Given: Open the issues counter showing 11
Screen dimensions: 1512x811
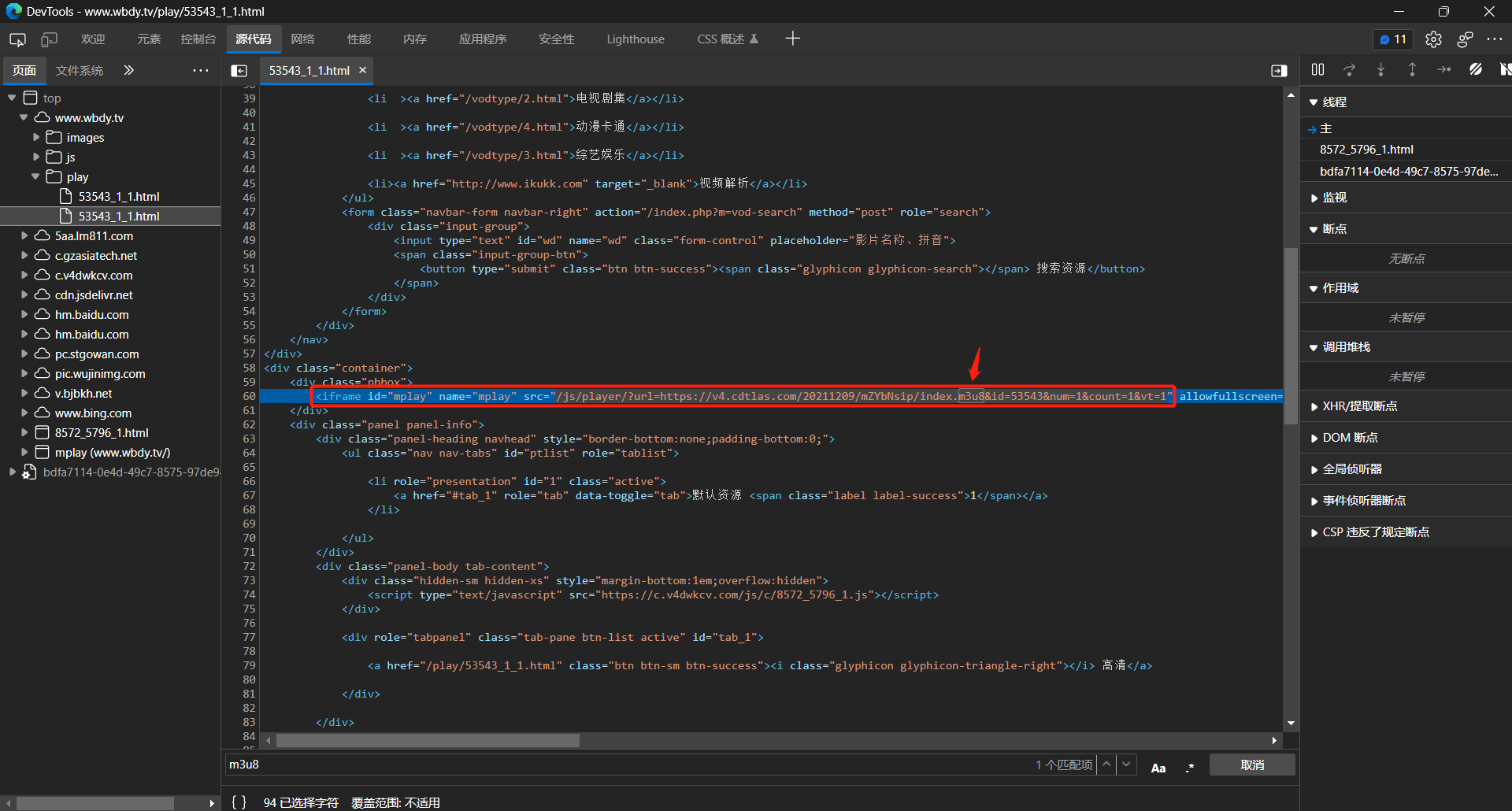Looking at the screenshot, I should (1393, 39).
